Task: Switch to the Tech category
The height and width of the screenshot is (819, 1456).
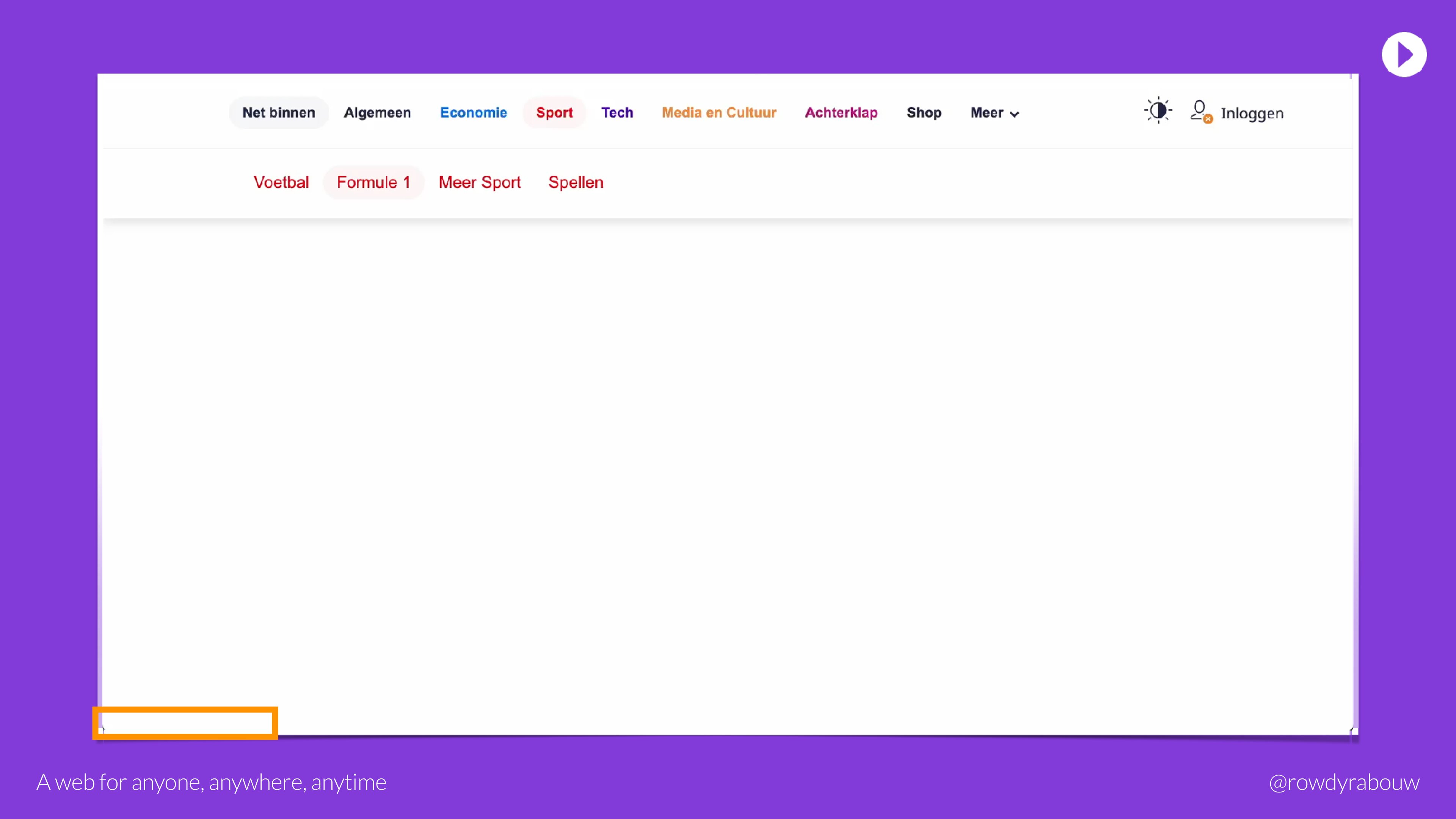Action: pyautogui.click(x=617, y=113)
